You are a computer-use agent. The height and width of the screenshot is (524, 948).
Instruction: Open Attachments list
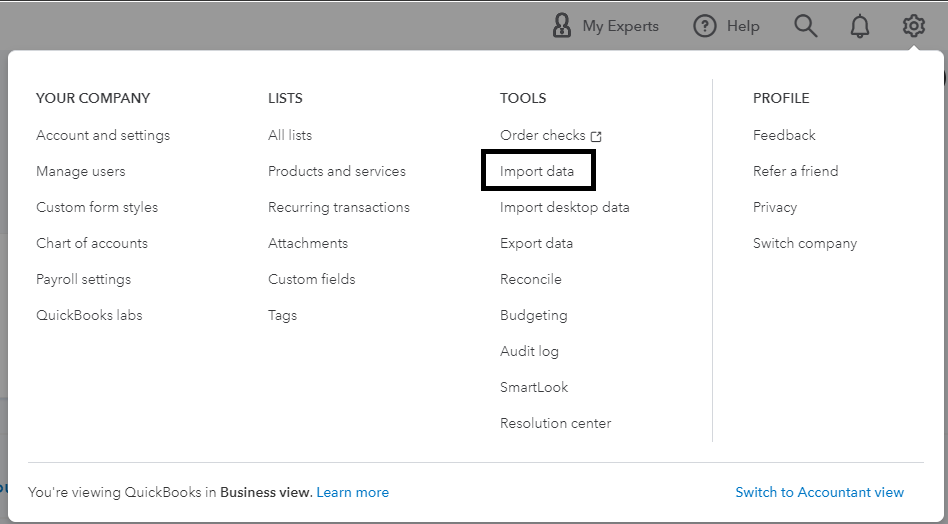click(x=308, y=243)
